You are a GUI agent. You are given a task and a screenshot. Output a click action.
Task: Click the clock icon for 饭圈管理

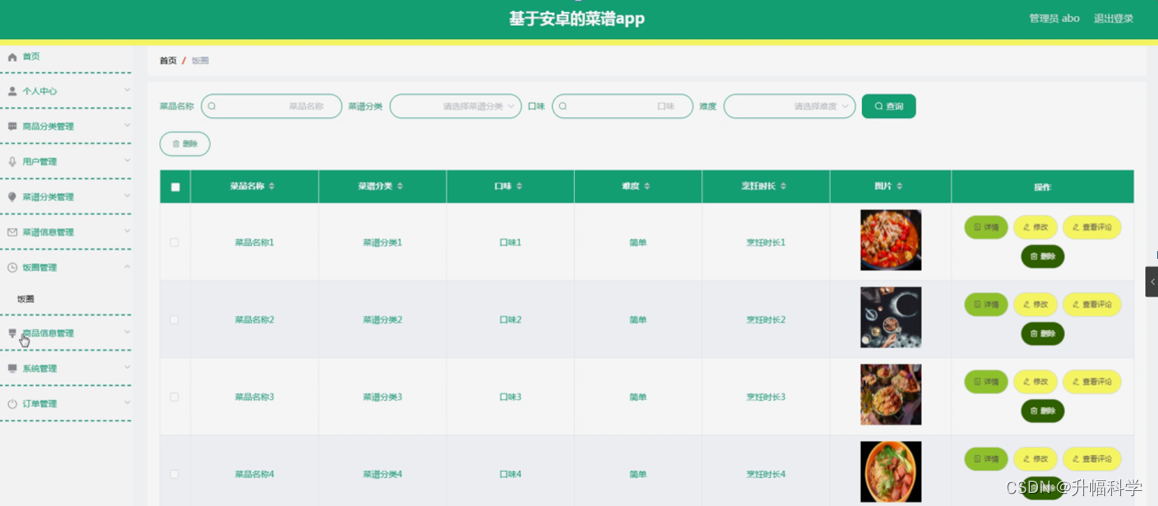tap(13, 267)
